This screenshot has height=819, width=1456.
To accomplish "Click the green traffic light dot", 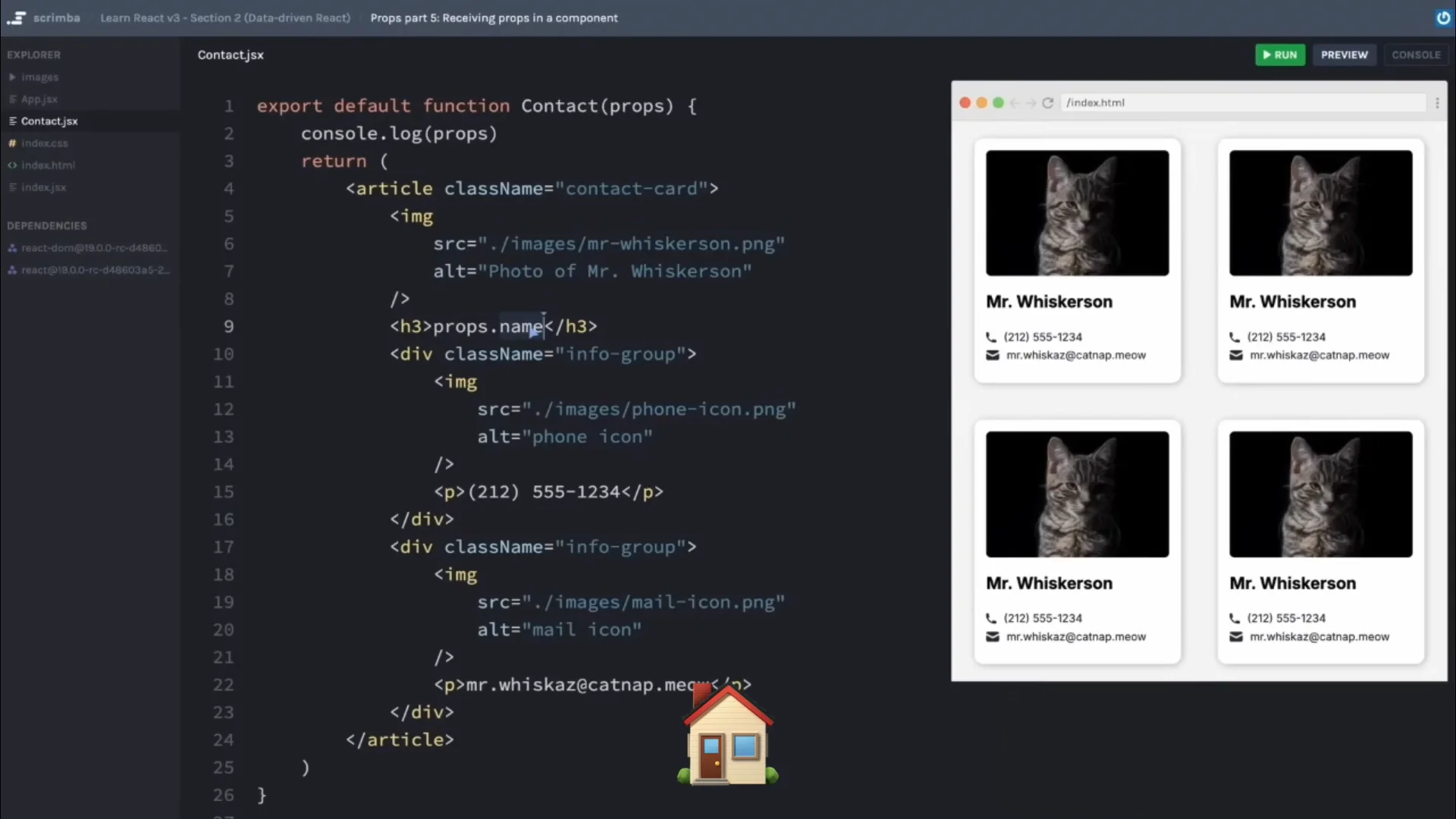I will click(x=998, y=102).
